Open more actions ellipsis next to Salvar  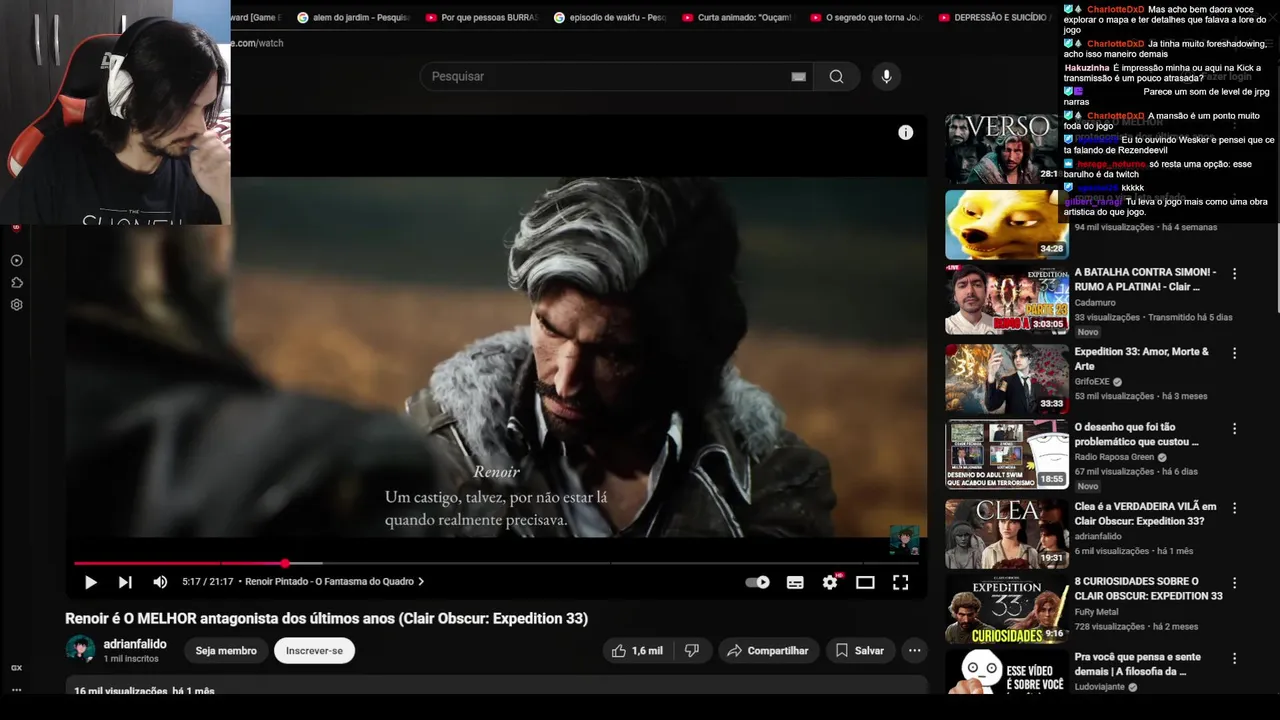click(x=914, y=651)
